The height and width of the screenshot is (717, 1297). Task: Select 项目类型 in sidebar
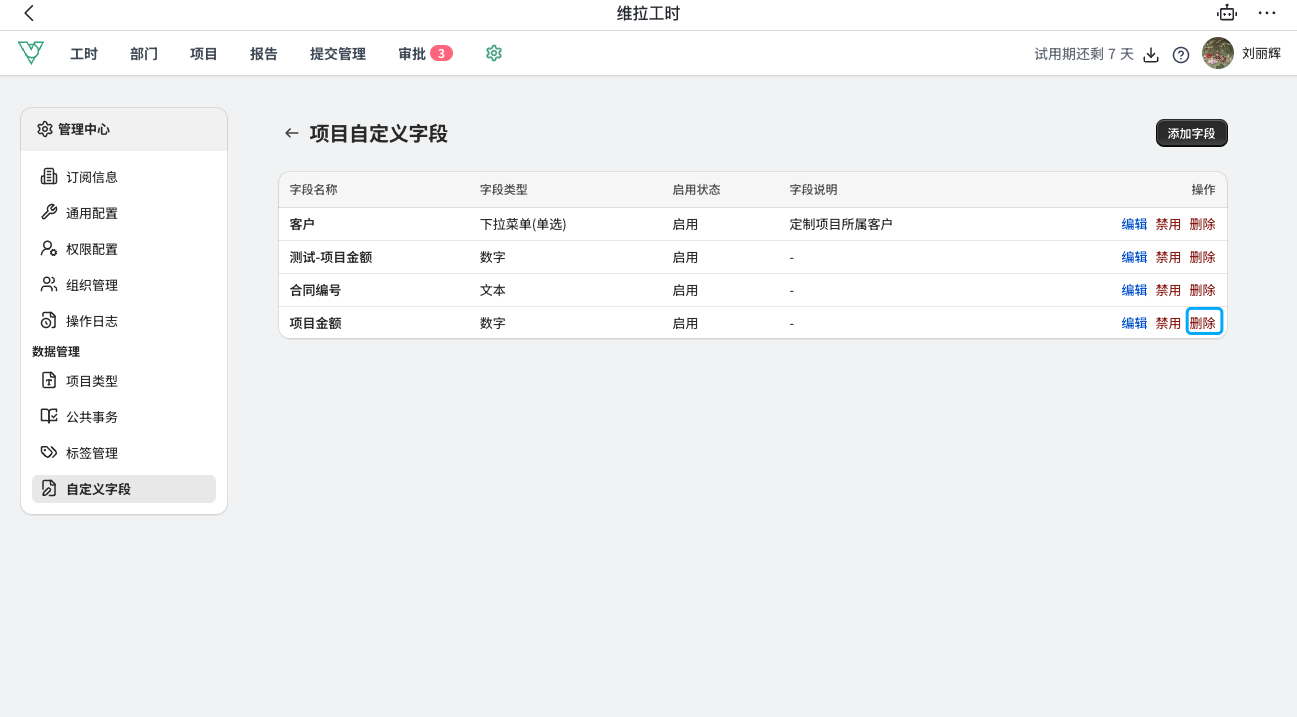click(92, 381)
